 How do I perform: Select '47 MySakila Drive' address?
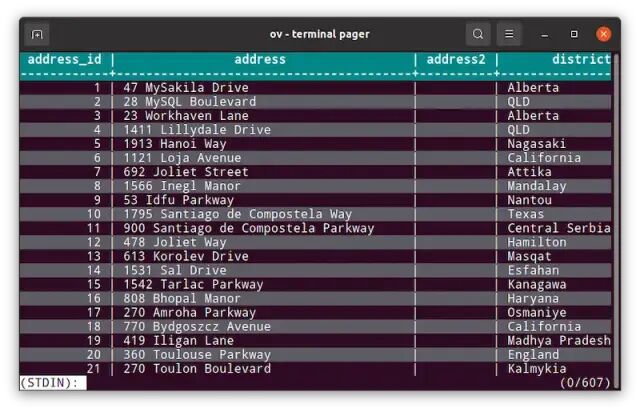(186, 88)
